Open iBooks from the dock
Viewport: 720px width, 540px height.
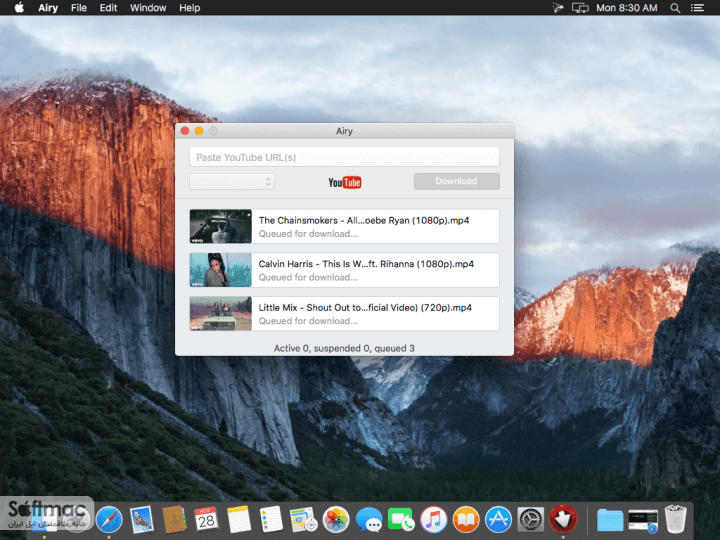[466, 519]
